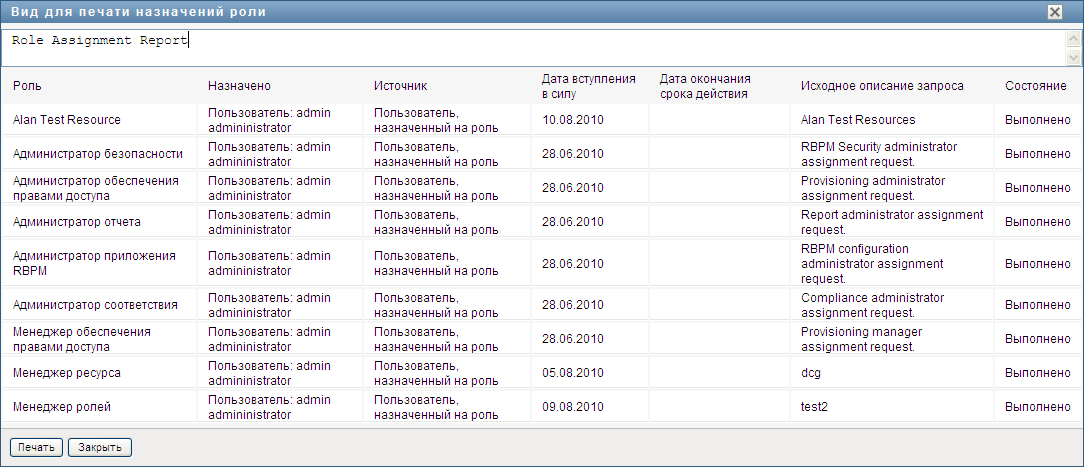Click the Исходное описание запроса header
1084x467 pixels.
click(x=882, y=86)
